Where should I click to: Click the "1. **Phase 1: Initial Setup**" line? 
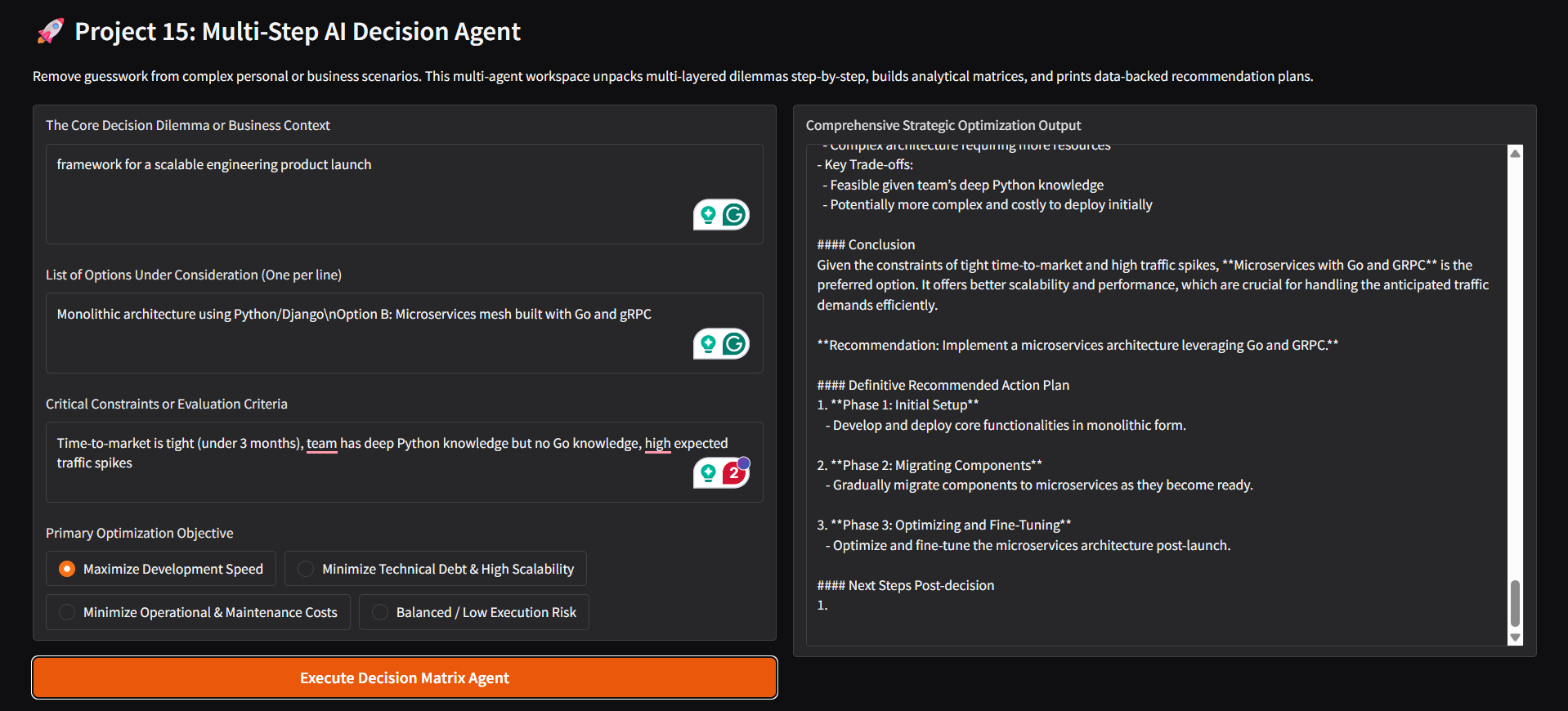coord(898,405)
